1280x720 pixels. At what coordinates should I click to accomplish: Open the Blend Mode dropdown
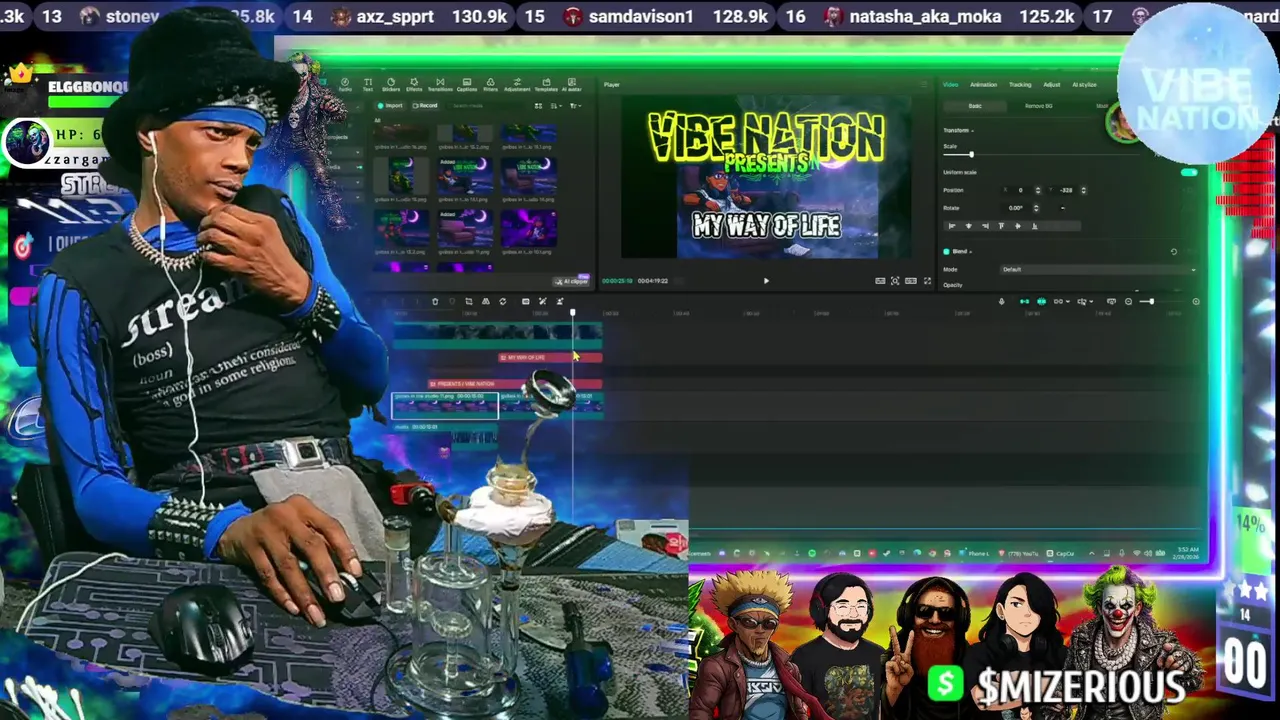[x=1098, y=269]
